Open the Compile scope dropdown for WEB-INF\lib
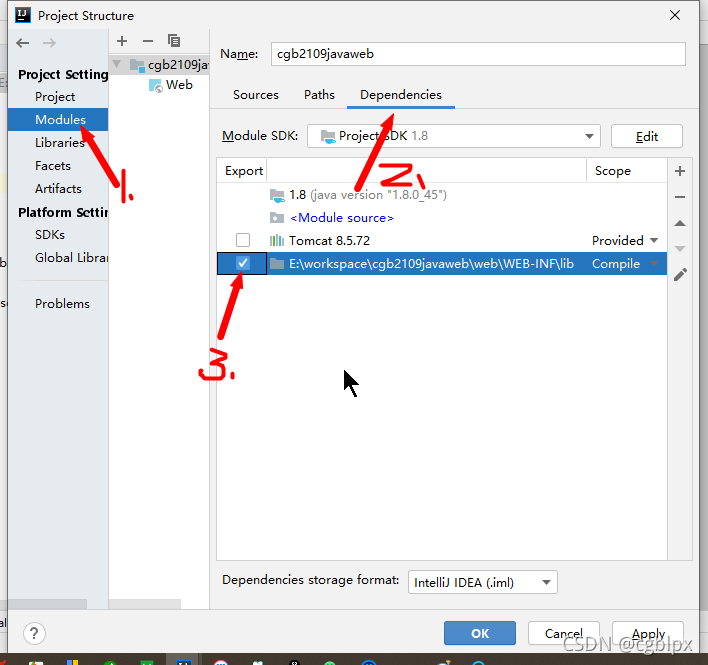 654,264
